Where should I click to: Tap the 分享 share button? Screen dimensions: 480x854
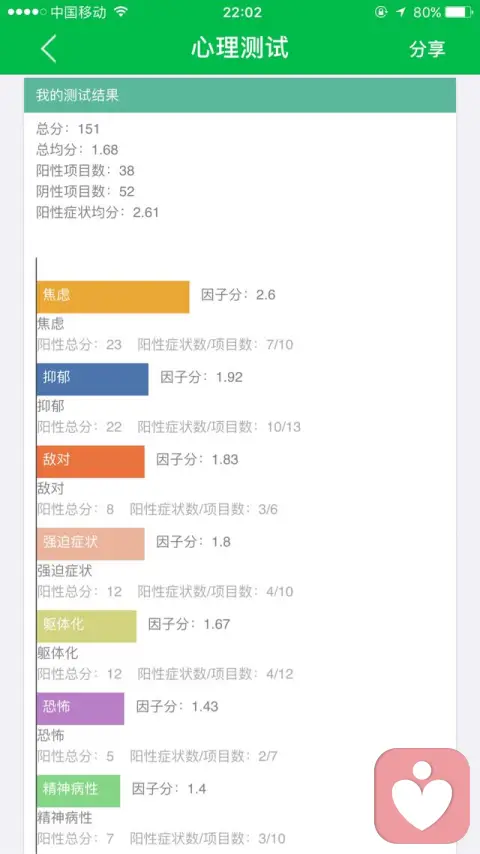[427, 49]
